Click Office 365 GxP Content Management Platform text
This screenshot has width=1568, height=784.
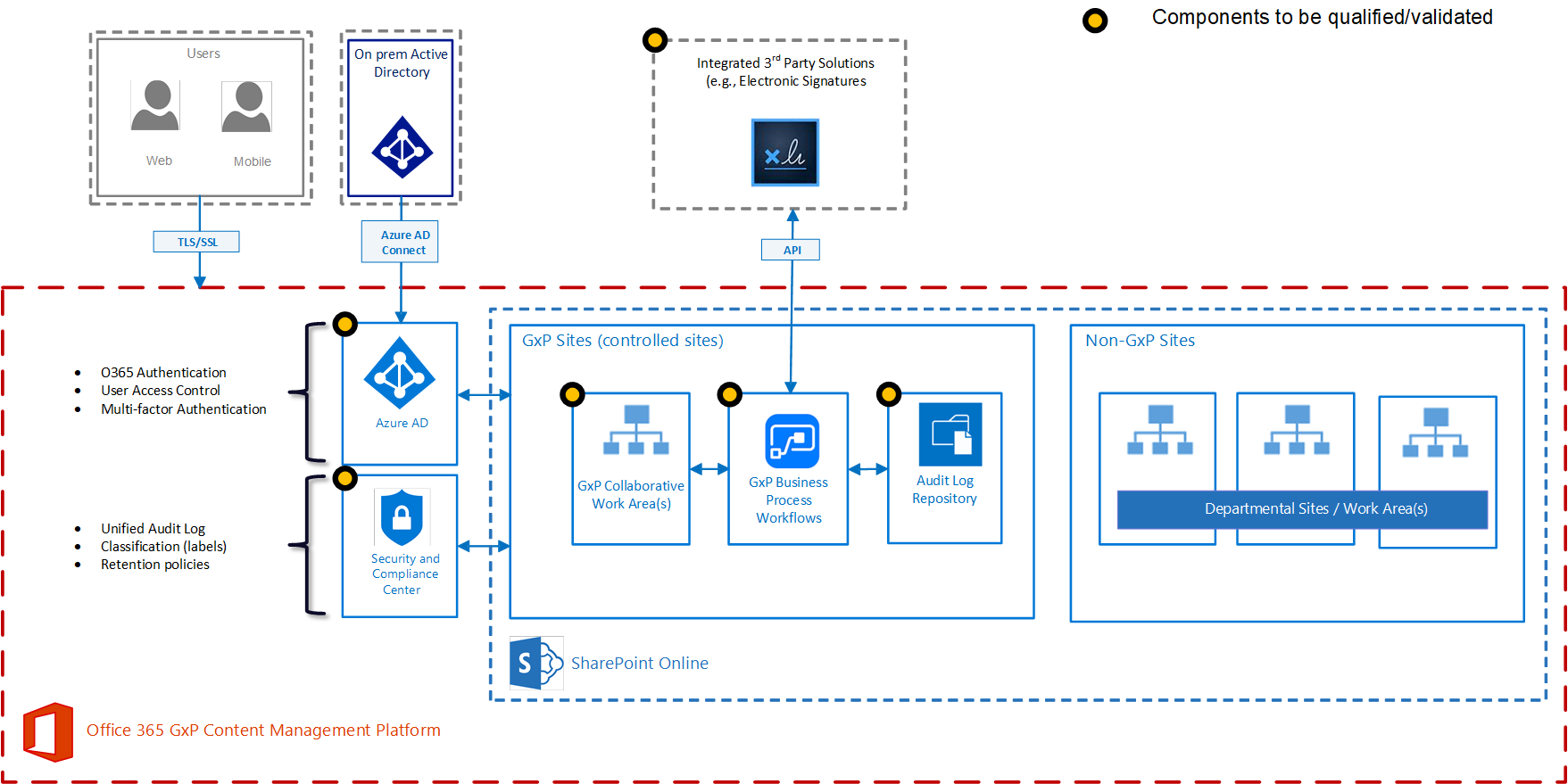[x=263, y=730]
